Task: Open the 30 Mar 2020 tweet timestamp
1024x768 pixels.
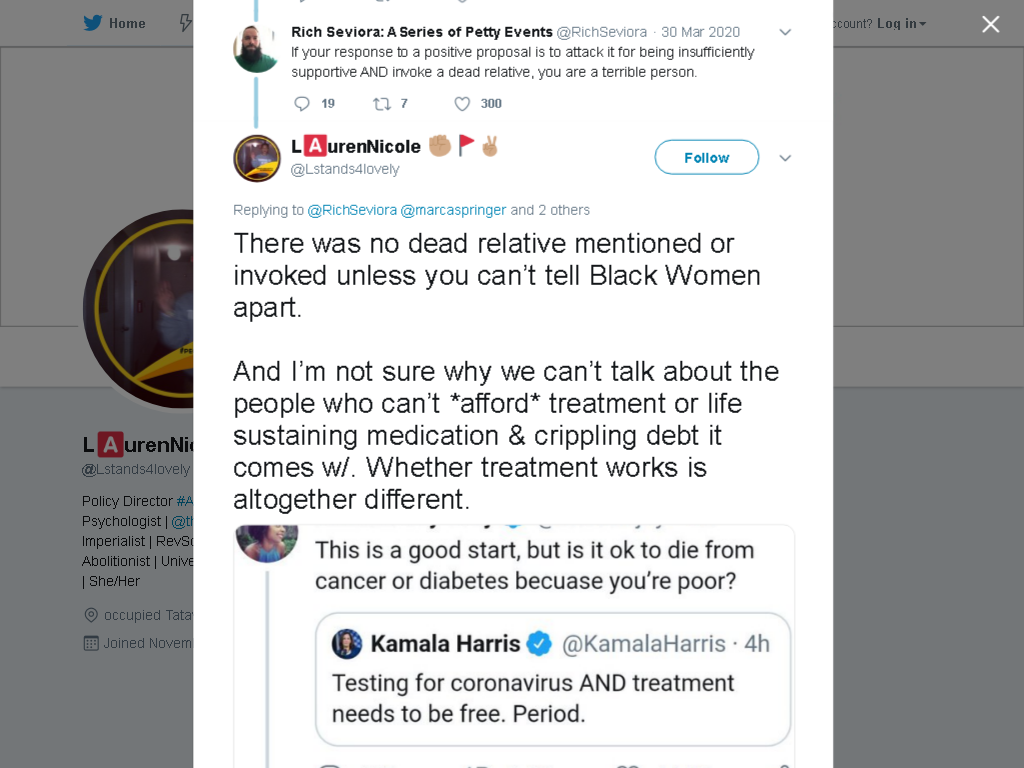Action: click(x=700, y=32)
